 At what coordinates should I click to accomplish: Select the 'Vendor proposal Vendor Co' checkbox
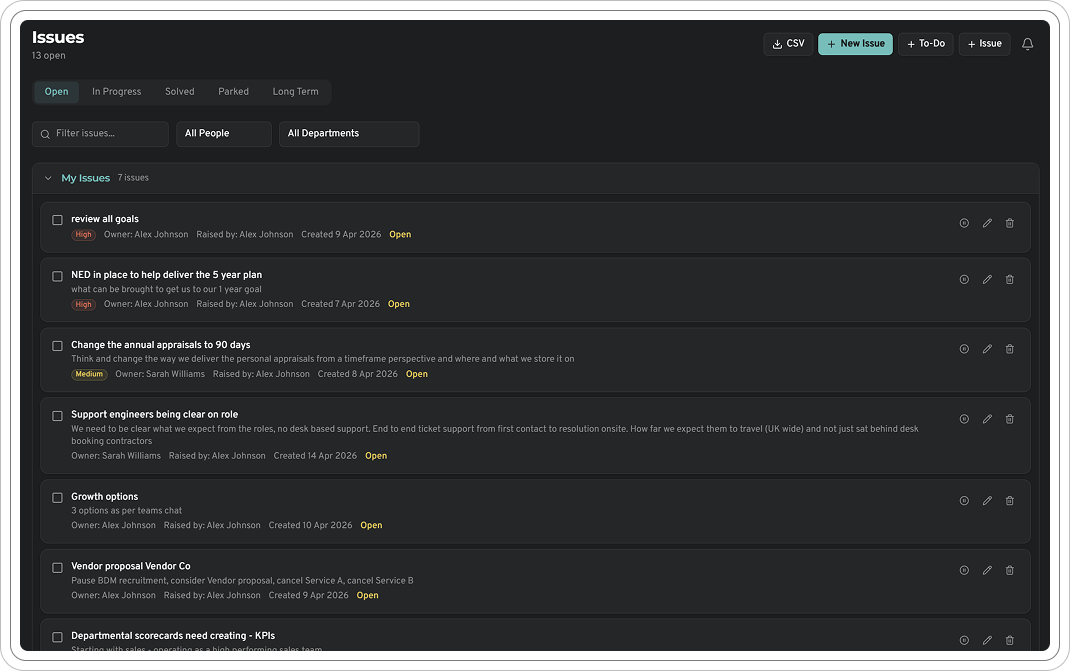click(x=57, y=566)
